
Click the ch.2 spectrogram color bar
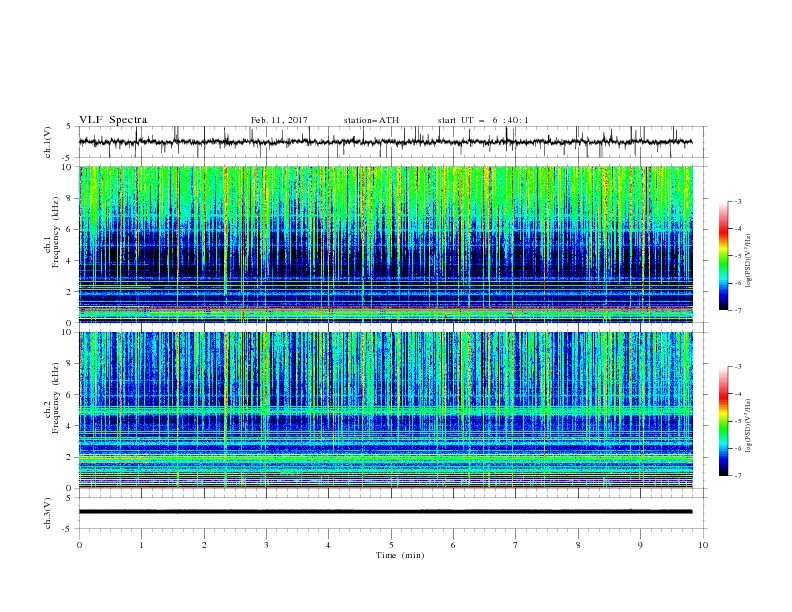[723, 421]
